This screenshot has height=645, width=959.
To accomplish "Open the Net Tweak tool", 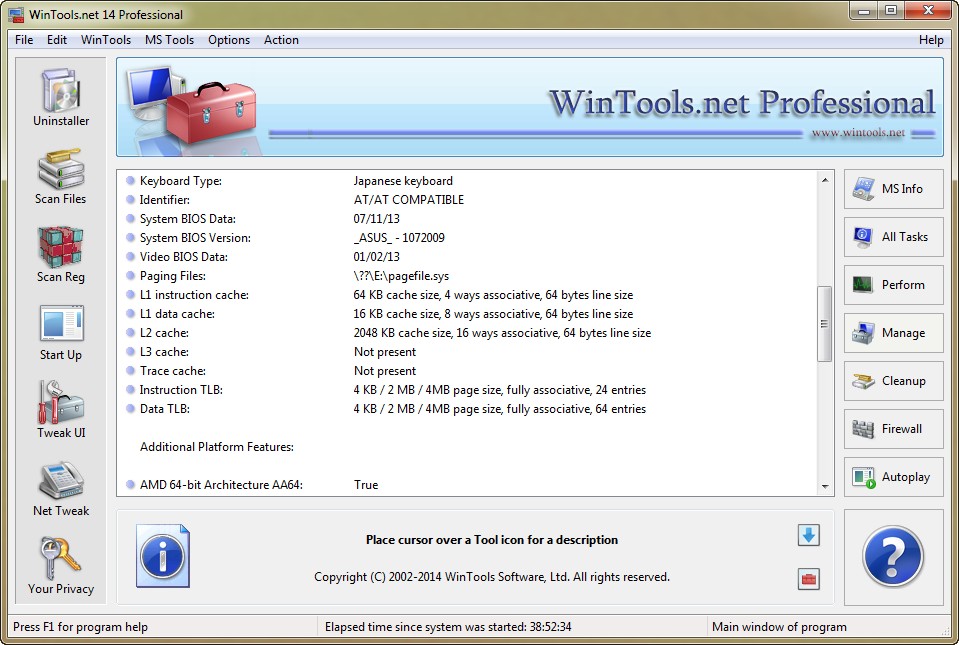I will [61, 488].
